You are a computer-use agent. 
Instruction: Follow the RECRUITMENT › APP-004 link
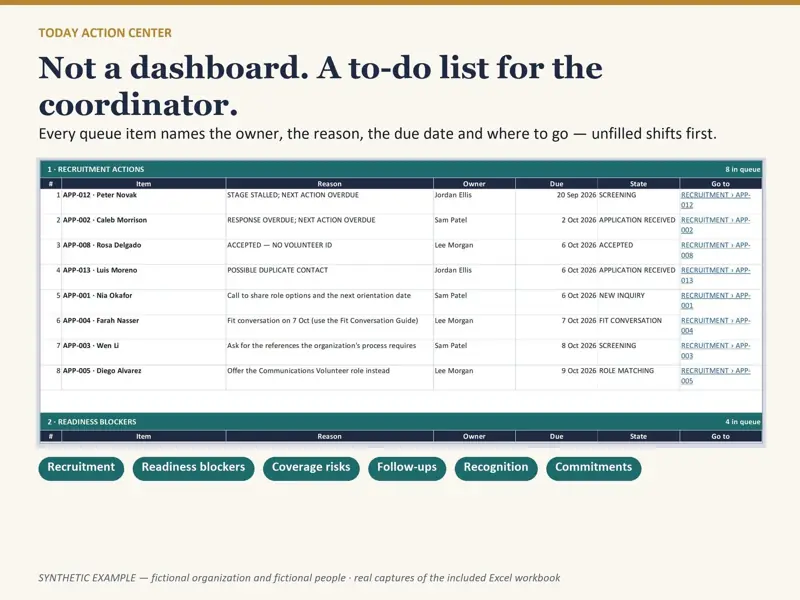[x=715, y=326]
